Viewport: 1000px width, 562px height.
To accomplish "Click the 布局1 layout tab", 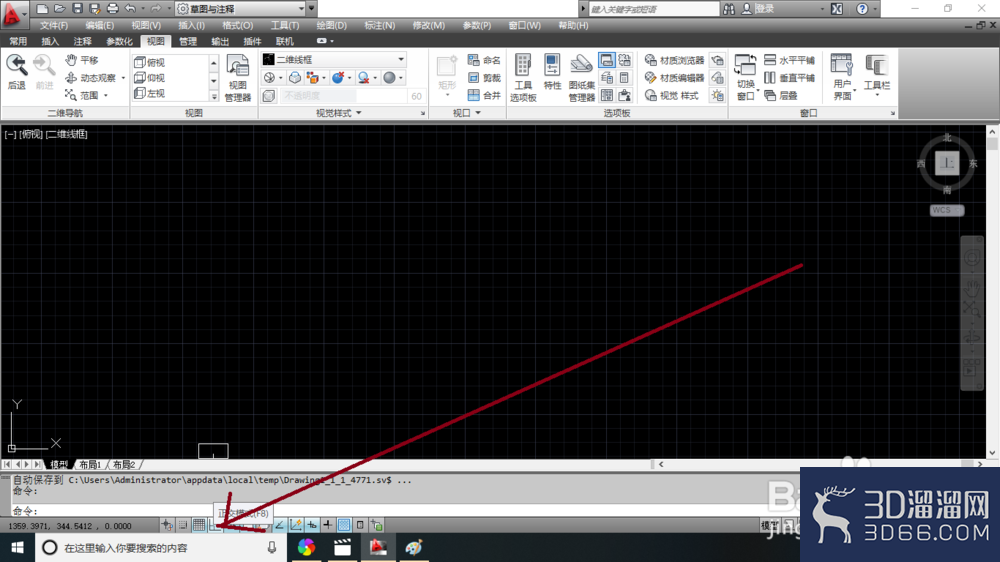I will coord(91,464).
